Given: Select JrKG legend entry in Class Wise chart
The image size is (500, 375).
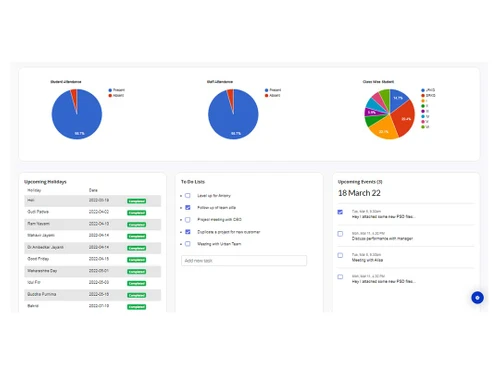Looking at the screenshot, I should coord(428,90).
